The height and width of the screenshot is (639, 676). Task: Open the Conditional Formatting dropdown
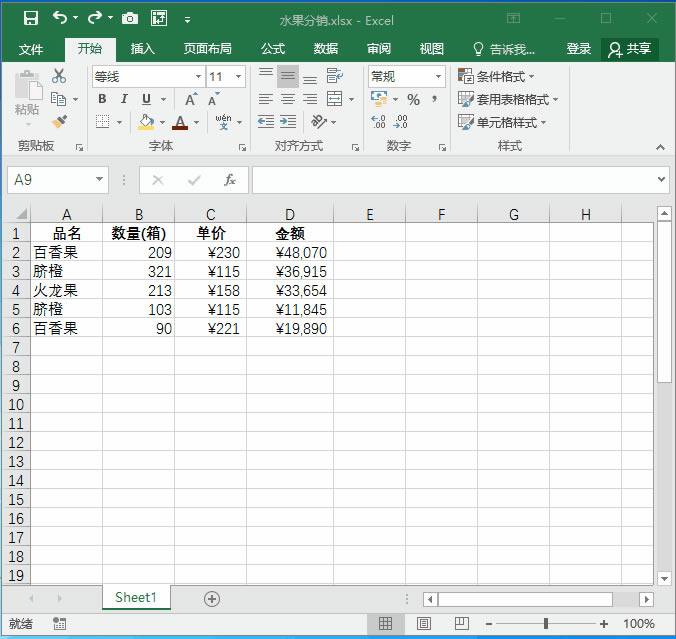[x=497, y=77]
